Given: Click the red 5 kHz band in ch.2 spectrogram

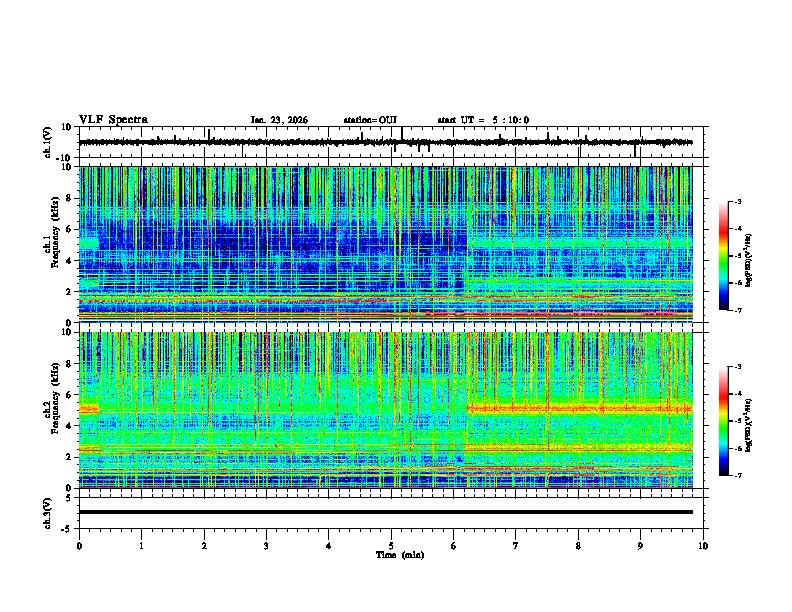Looking at the screenshot, I should [x=579, y=408].
